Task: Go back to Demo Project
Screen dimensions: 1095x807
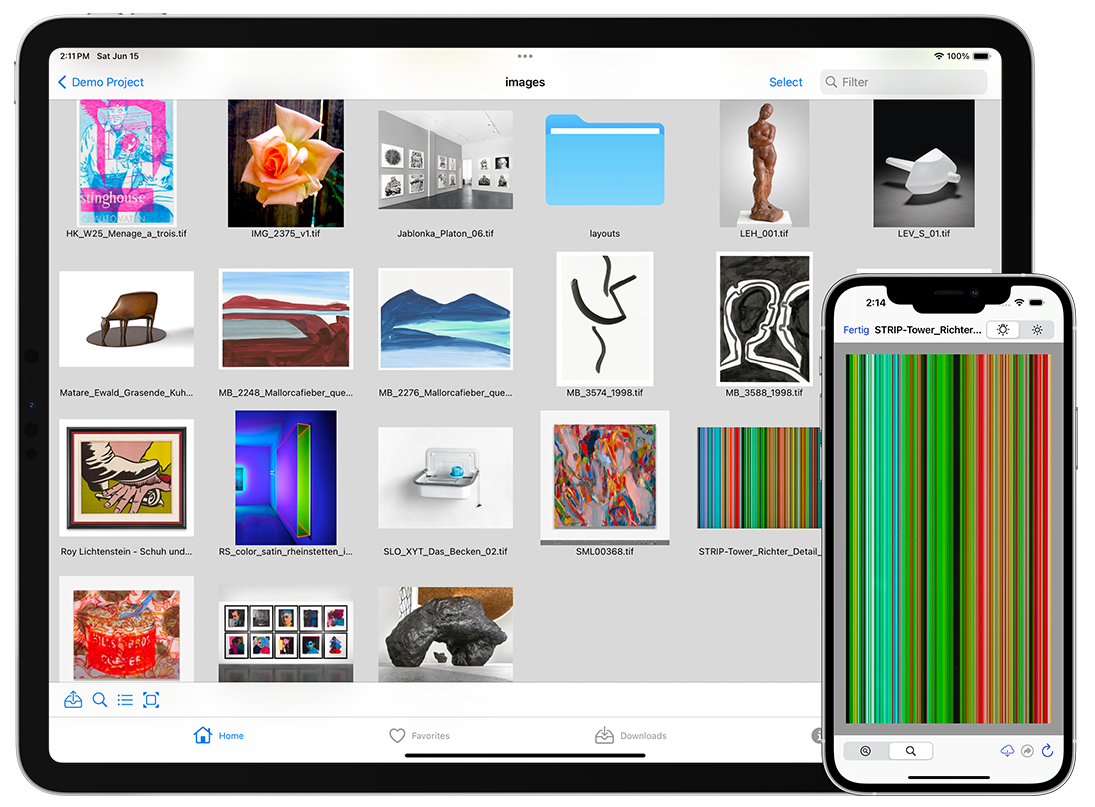Action: click(101, 82)
